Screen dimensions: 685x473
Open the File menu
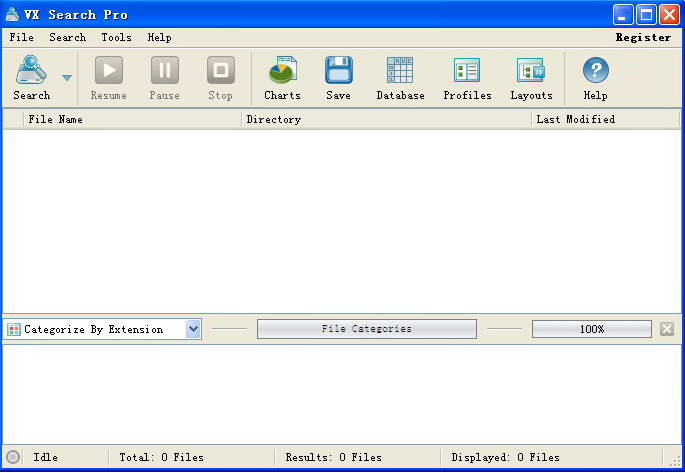point(21,38)
